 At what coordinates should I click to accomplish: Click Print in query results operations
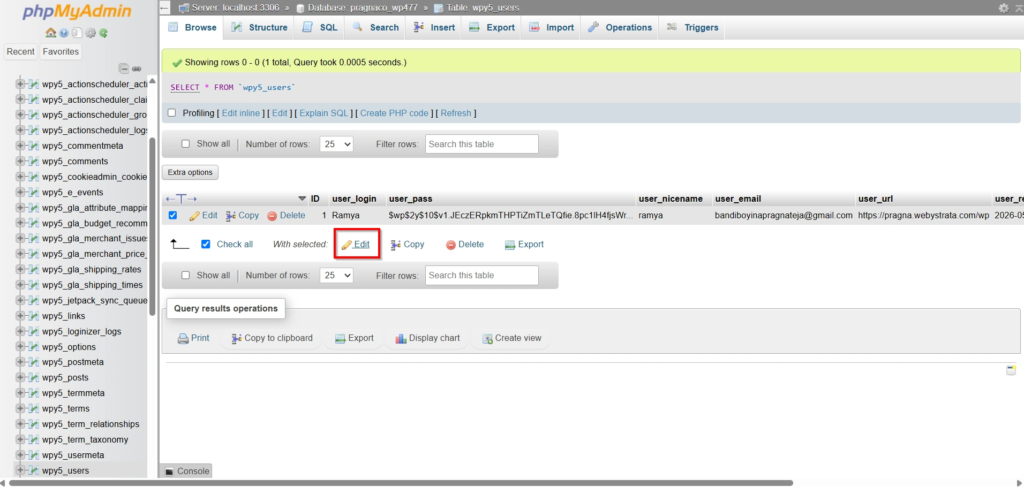coord(194,338)
